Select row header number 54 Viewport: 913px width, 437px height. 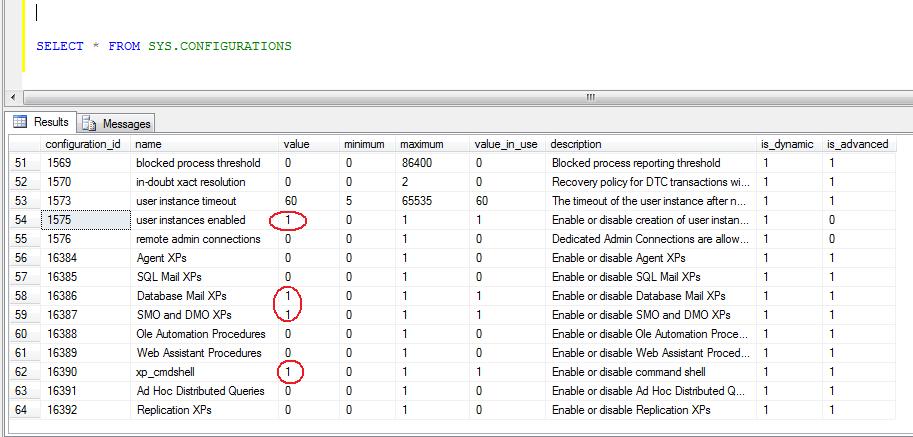[x=24, y=220]
